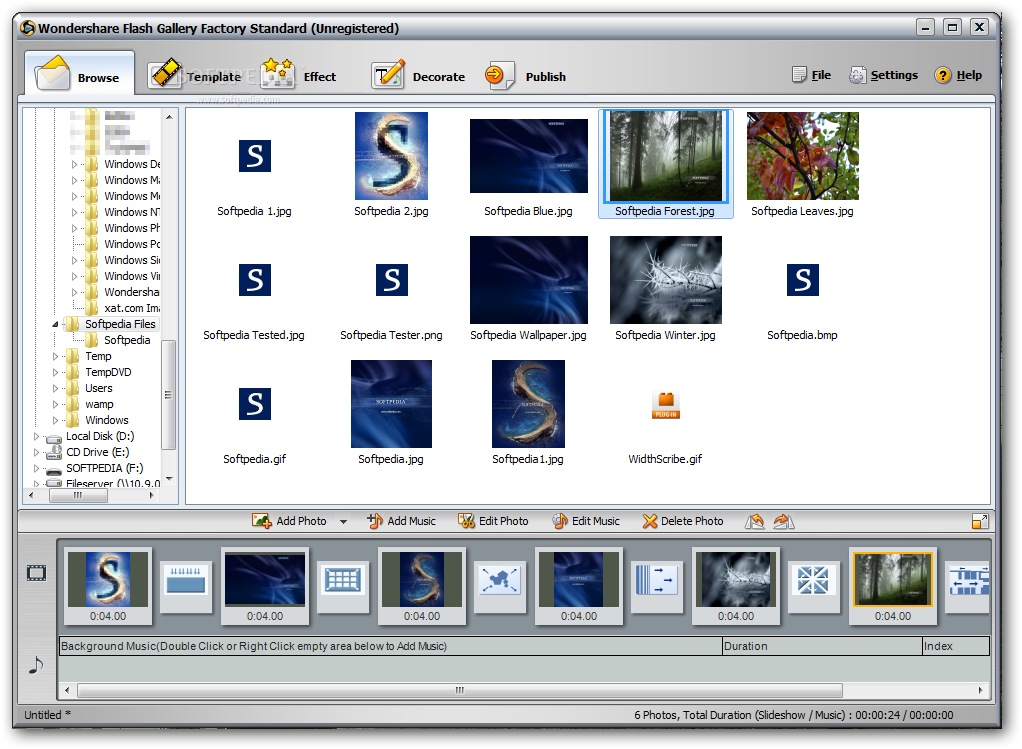Select the winter slide in storyboard
Screen dimensions: 1022x749
[x=736, y=585]
